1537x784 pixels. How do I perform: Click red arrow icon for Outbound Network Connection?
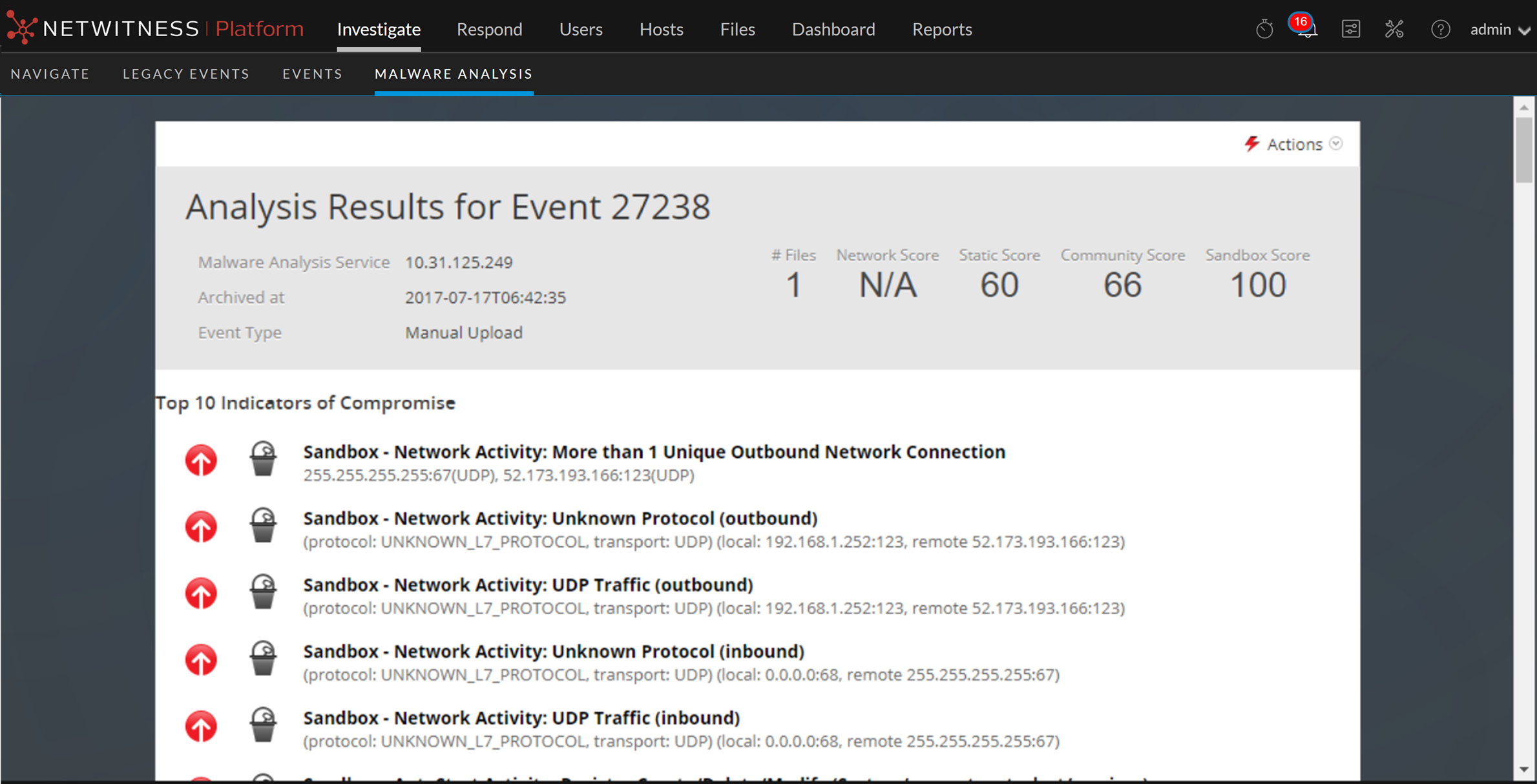201,461
